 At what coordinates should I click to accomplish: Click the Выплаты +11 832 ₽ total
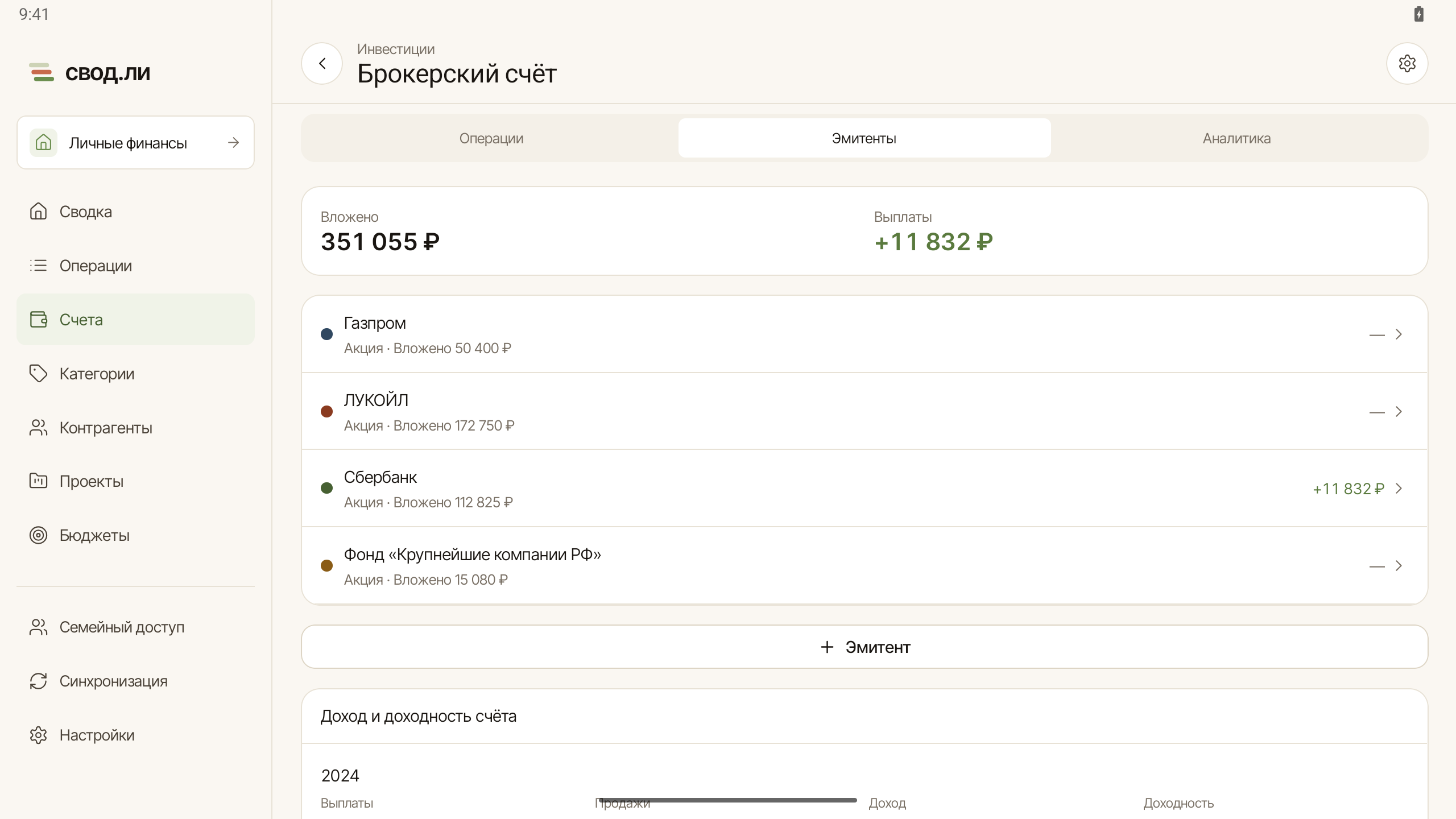933,242
